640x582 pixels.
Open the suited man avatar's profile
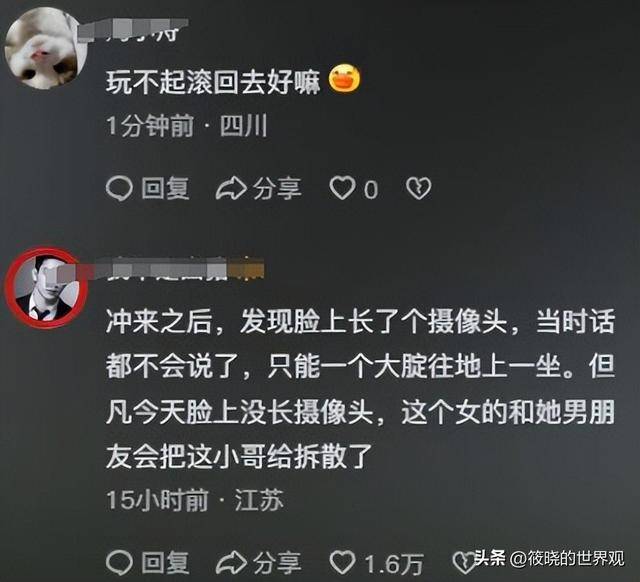[46, 287]
